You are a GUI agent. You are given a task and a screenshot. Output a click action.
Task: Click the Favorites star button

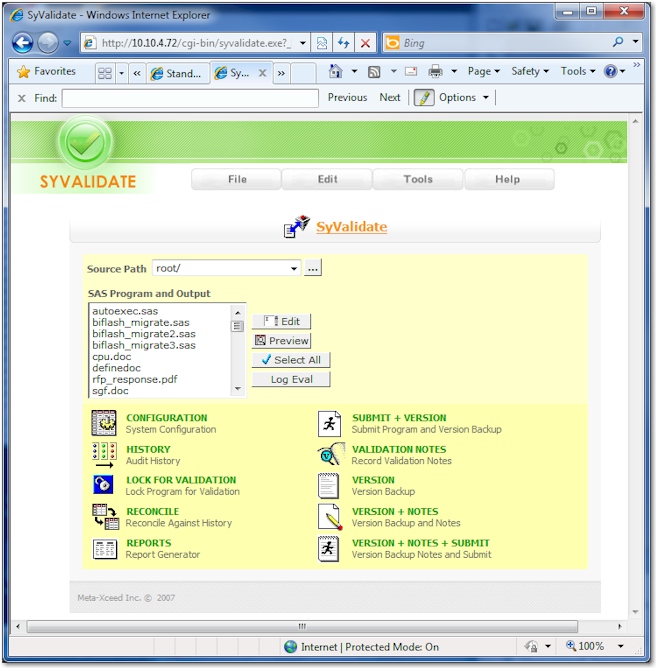click(47, 71)
